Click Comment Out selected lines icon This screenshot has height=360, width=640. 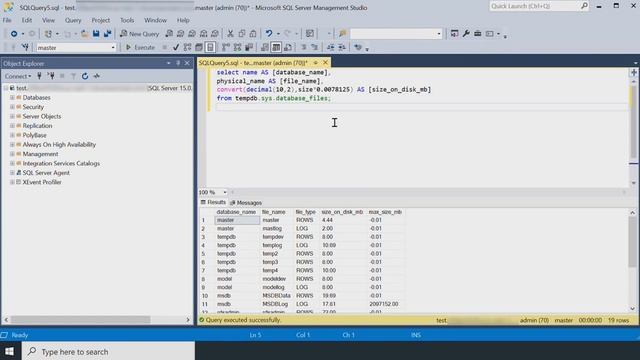click(303, 47)
